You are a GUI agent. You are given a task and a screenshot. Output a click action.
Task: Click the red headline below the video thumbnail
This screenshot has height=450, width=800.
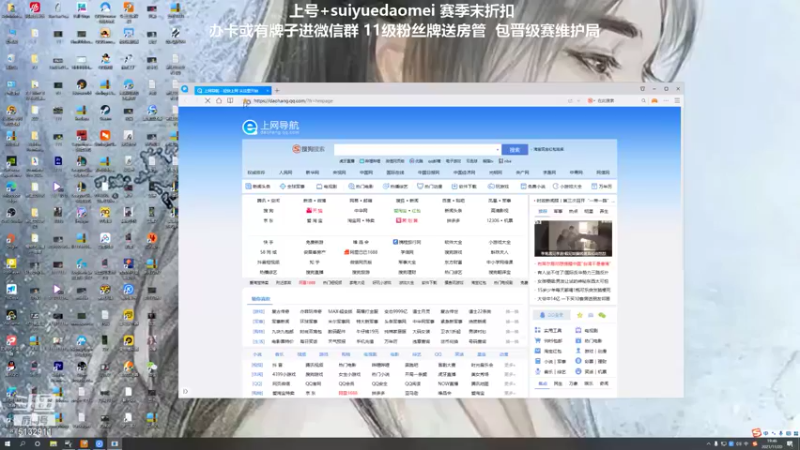(x=573, y=264)
